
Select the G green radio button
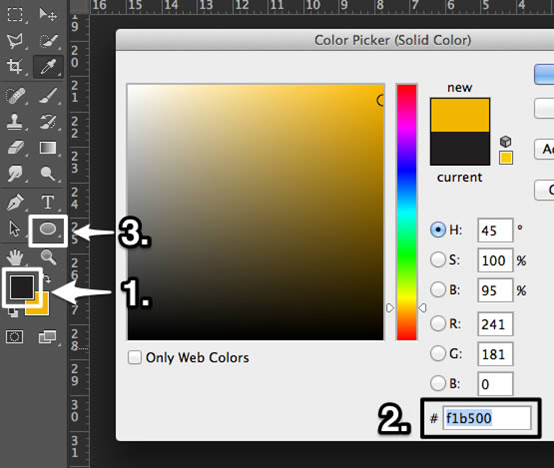[438, 353]
